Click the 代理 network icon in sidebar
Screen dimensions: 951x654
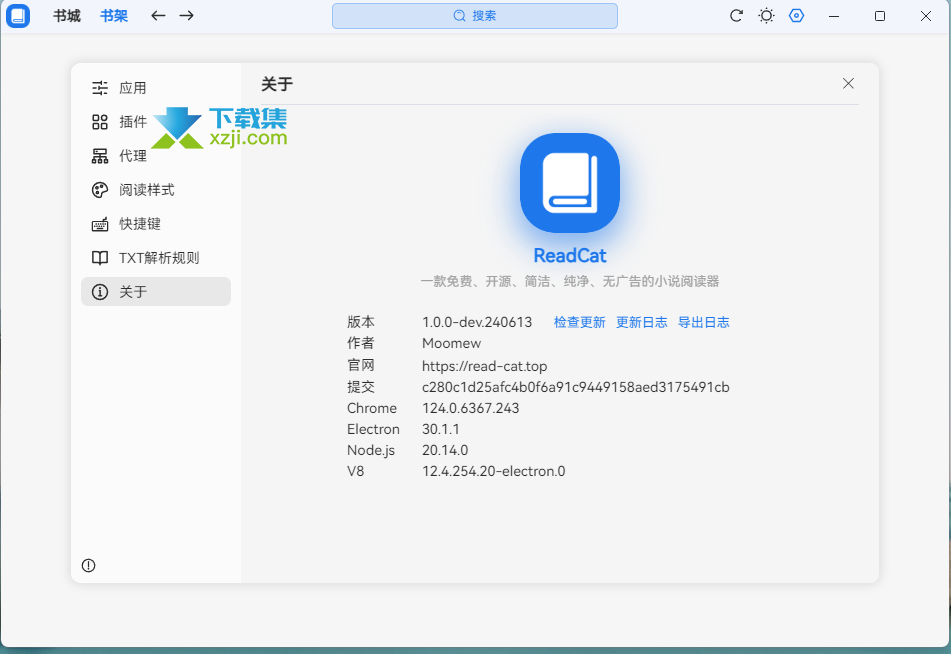coord(100,156)
